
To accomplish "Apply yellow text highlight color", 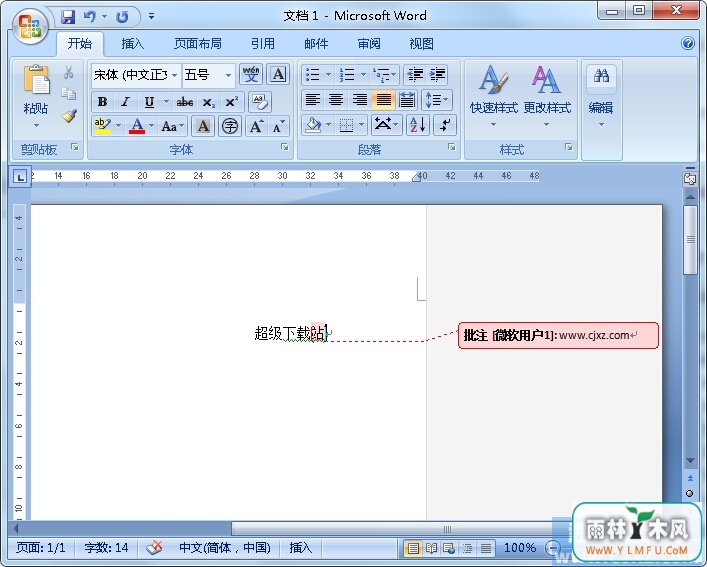I will pos(102,126).
